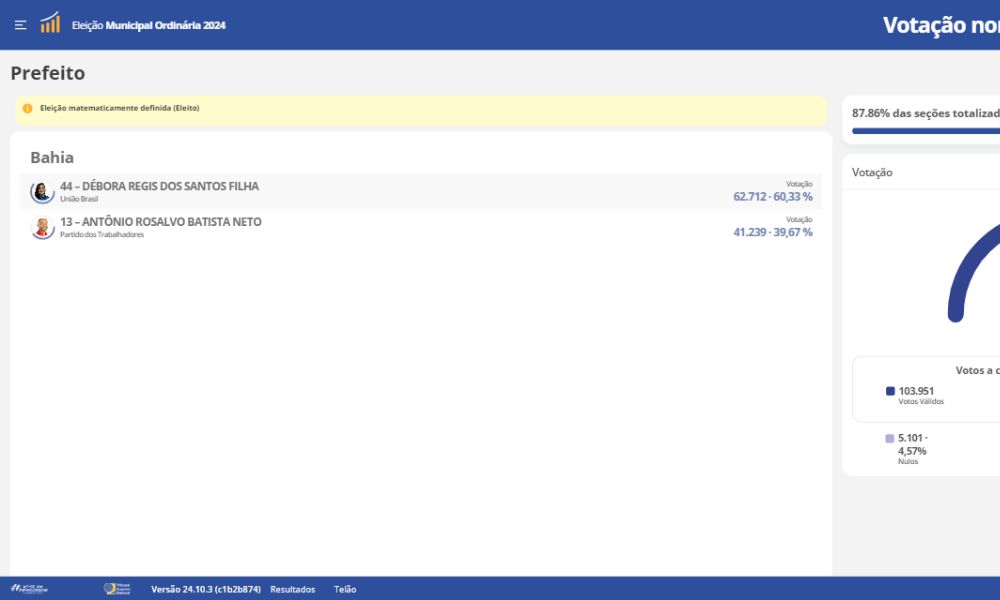1000x600 pixels.
Task: Click the Votação panel header
Action: point(872,173)
